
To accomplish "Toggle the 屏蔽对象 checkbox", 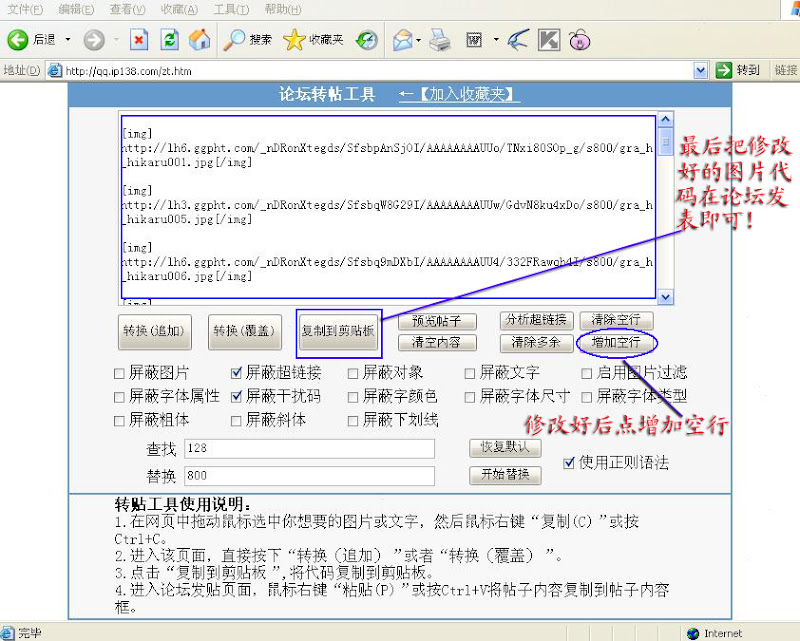I will tap(353, 374).
